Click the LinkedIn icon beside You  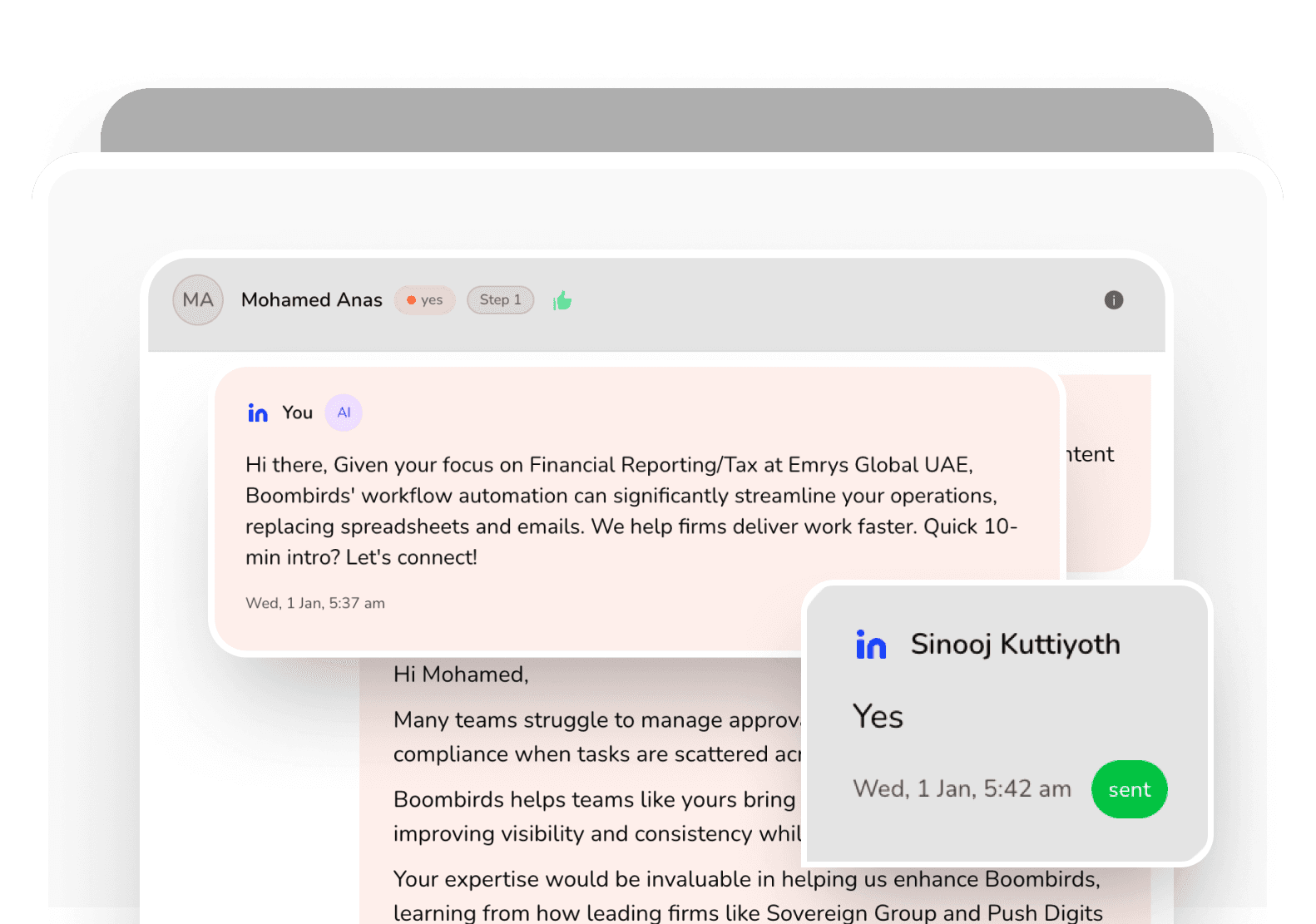[x=258, y=413]
